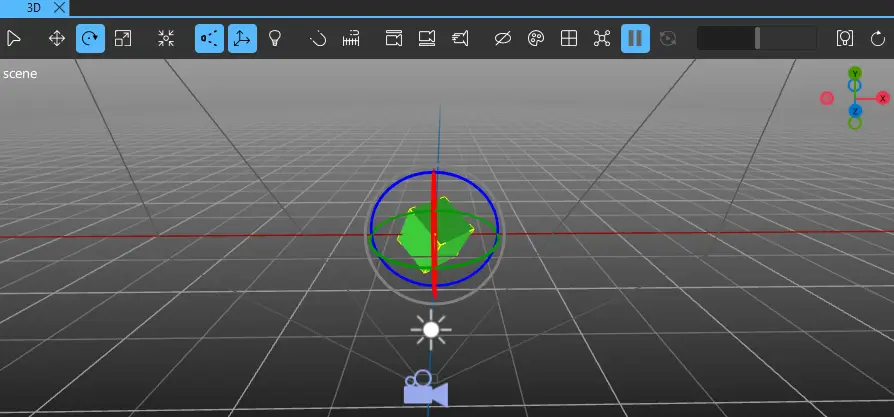Image resolution: width=894 pixels, height=417 pixels.
Task: Click the crossed-out eye visibility icon
Action: click(503, 39)
